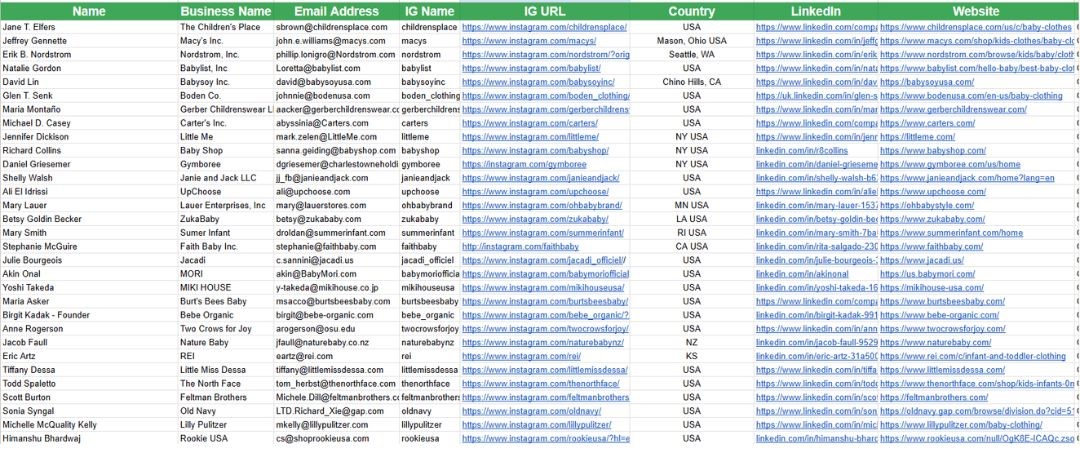Select the boden_clothing IG name cell

tap(429, 96)
